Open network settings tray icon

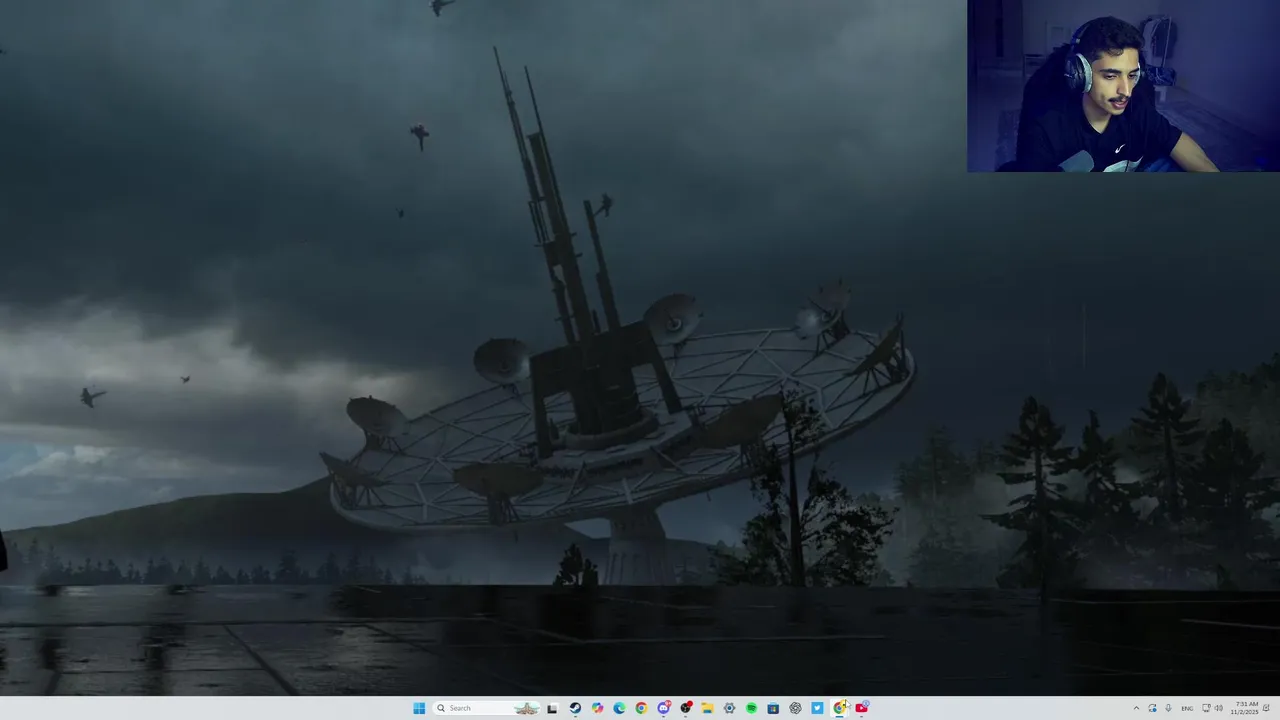pos(1206,708)
